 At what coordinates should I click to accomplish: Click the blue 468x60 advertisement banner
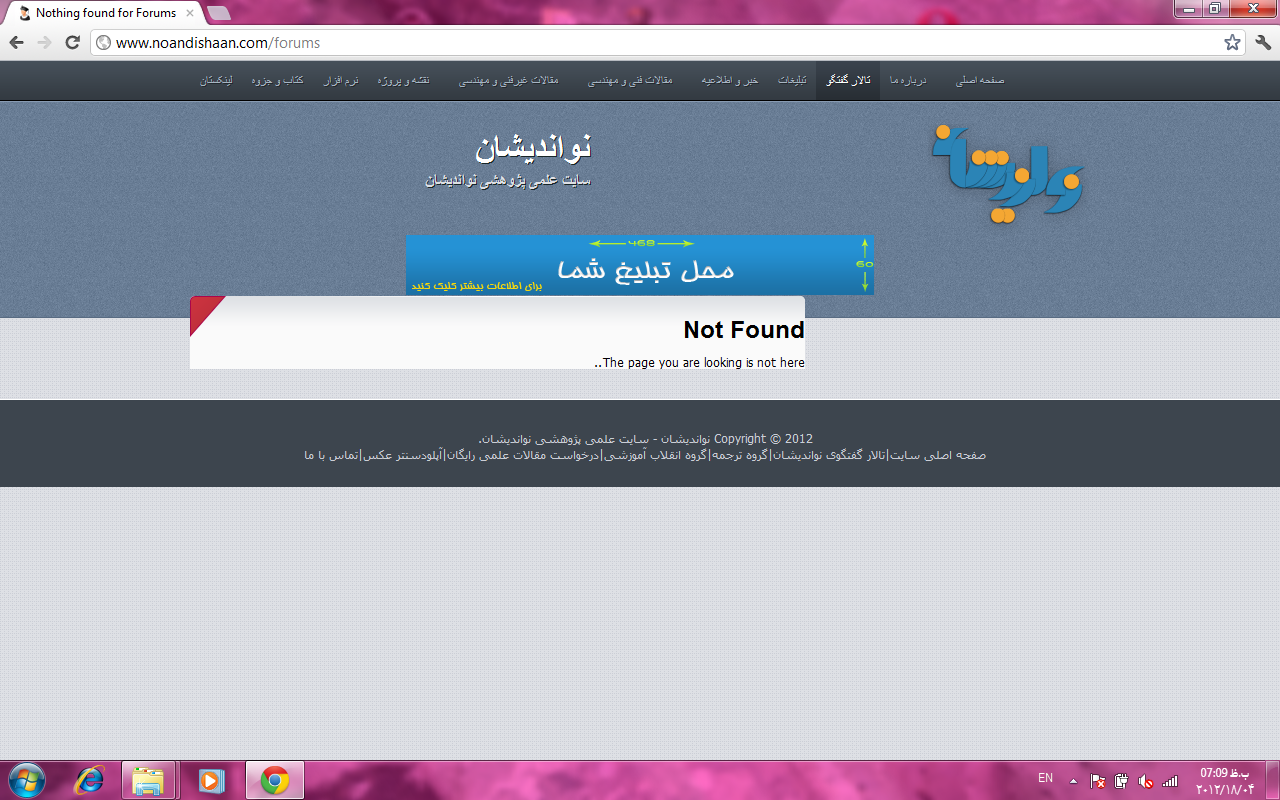pyautogui.click(x=639, y=265)
